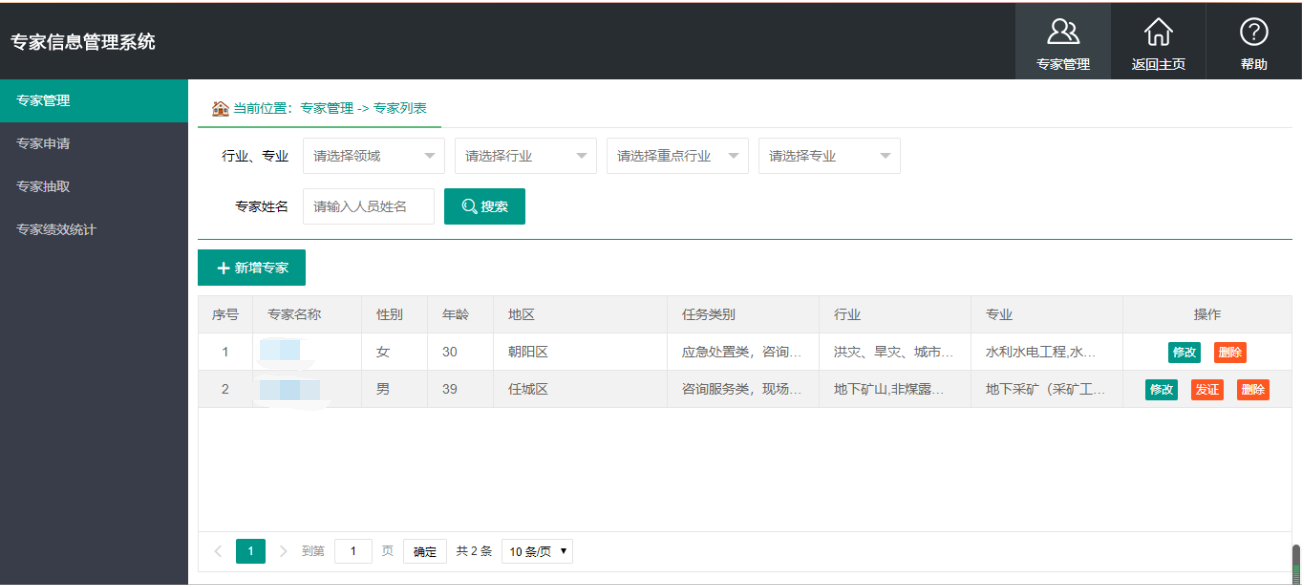Select 专家申请 in the sidebar
1304x587 pixels.
[45, 143]
